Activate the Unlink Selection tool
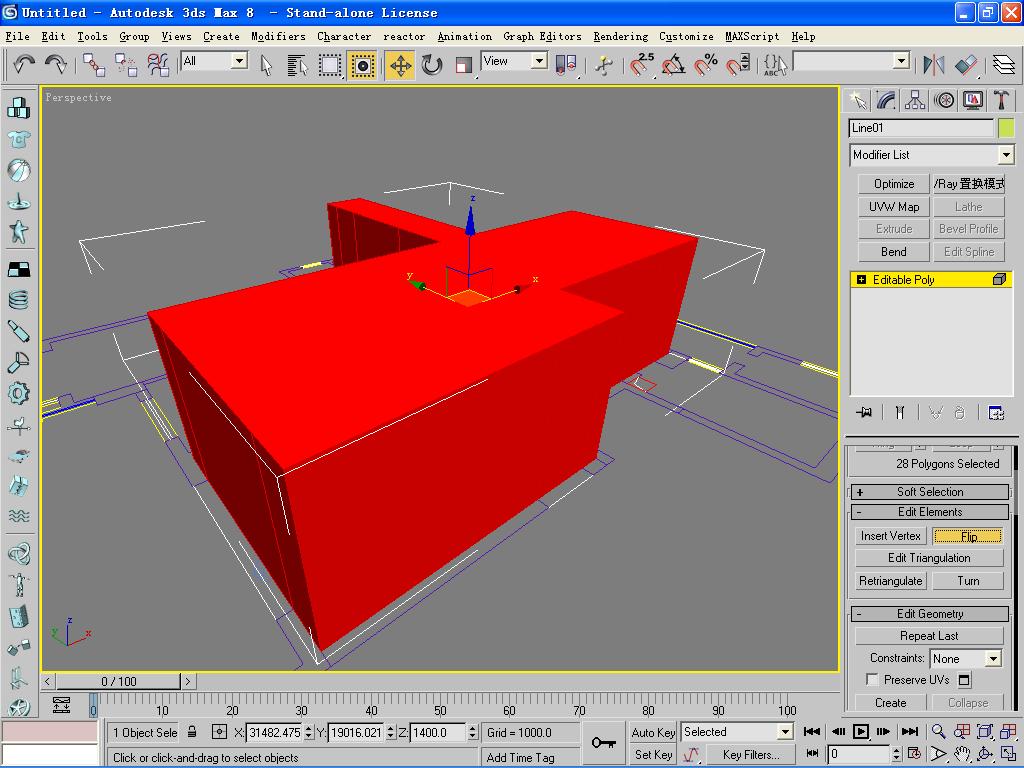Viewport: 1024px width, 768px height. (x=125, y=65)
